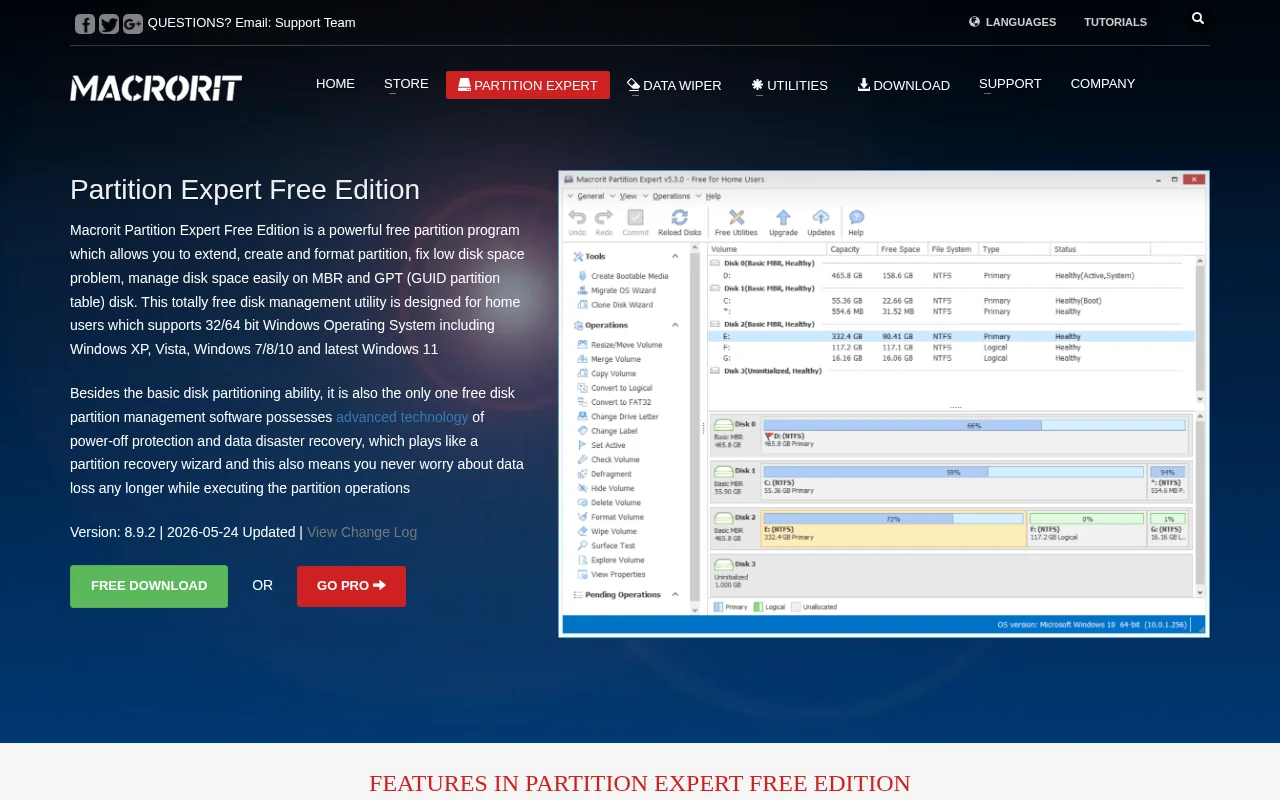Go to the Home page
The image size is (1280, 800).
[335, 84]
